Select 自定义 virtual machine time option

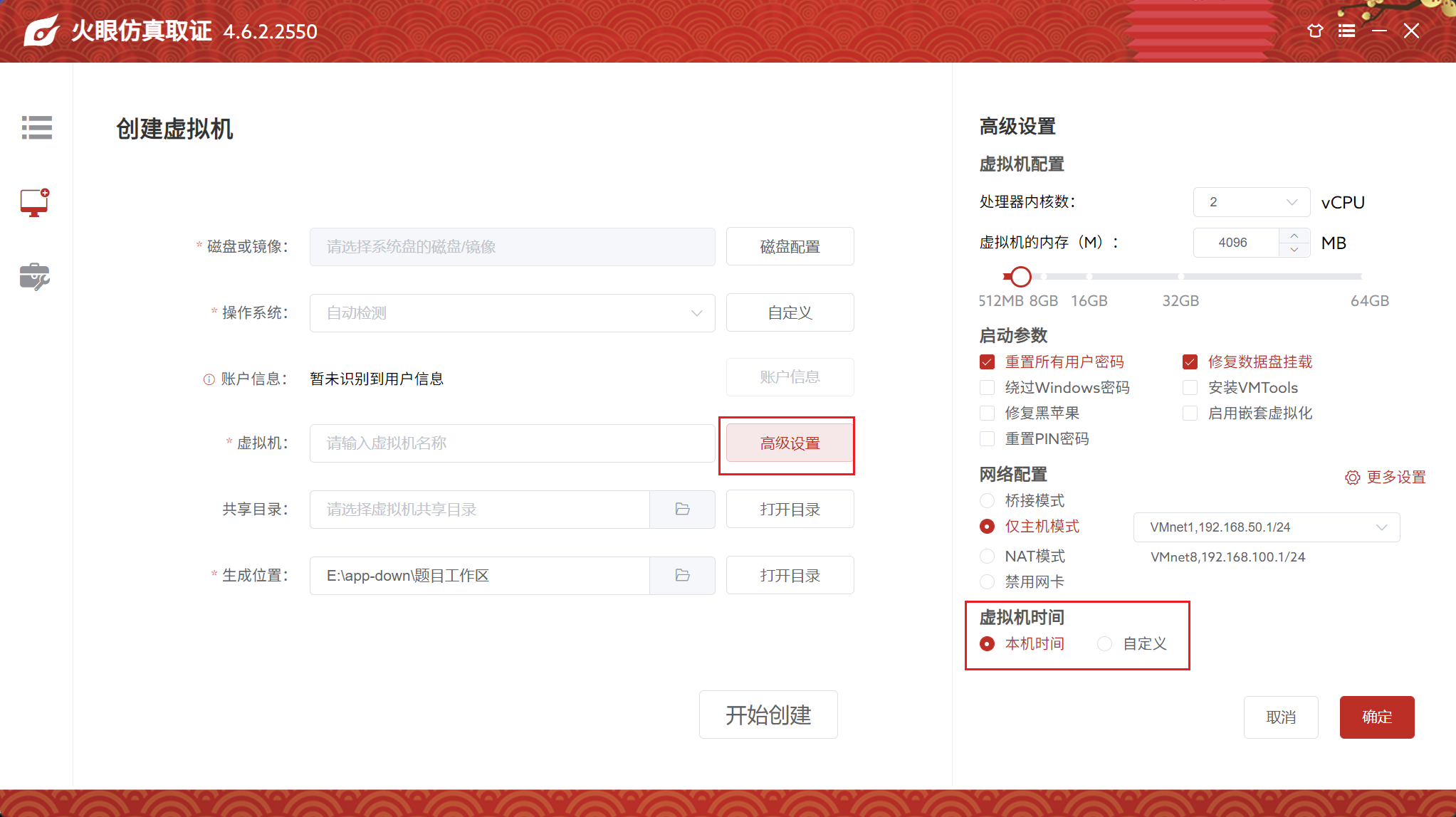coord(1104,644)
